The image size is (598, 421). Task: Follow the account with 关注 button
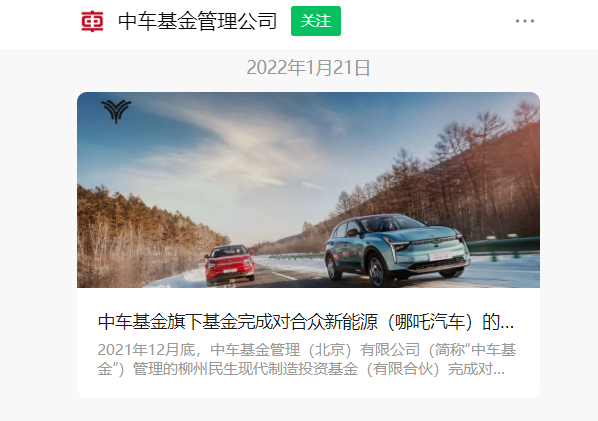pyautogui.click(x=316, y=21)
